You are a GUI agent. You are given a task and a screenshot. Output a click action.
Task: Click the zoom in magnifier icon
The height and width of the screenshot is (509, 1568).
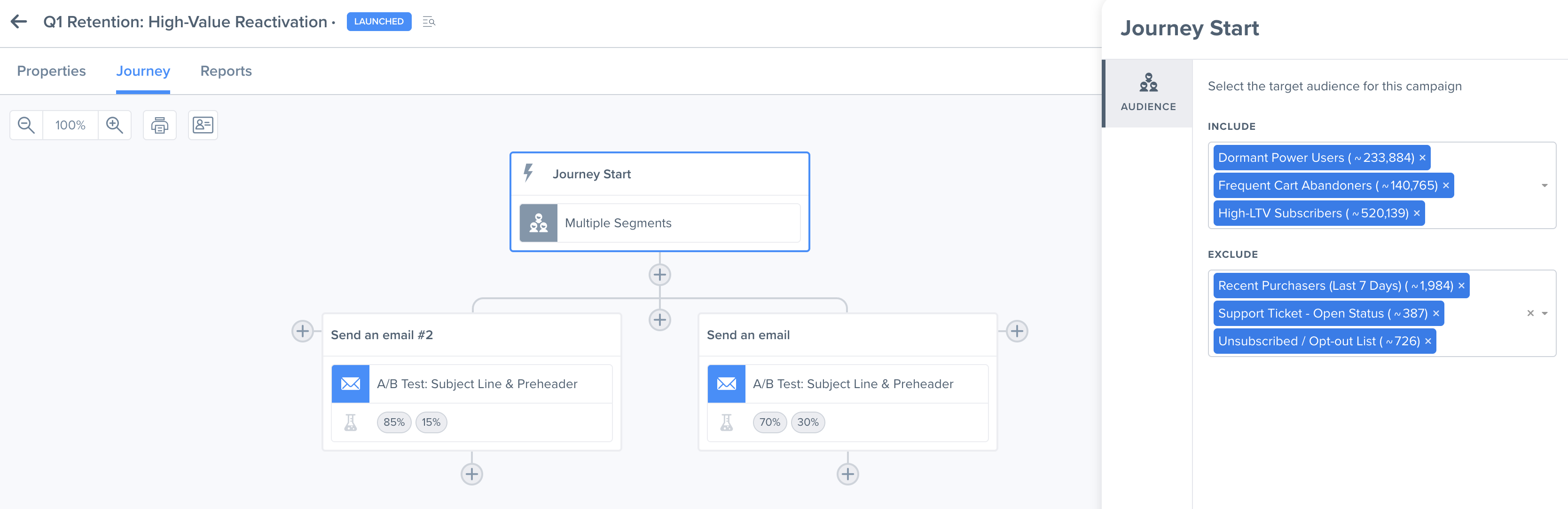pos(114,126)
